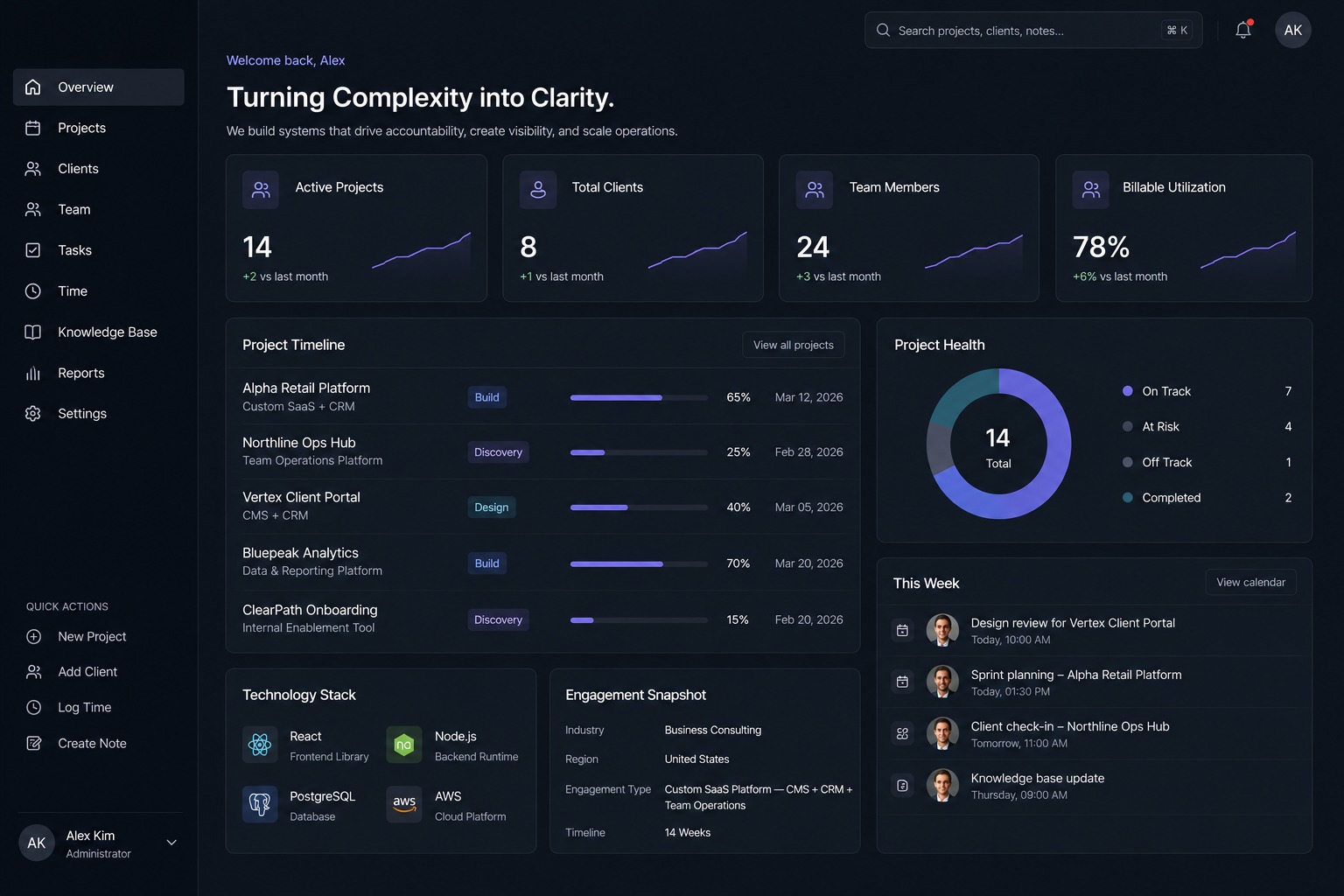Click "+6%" change under Billable Utilization

pos(1085,276)
